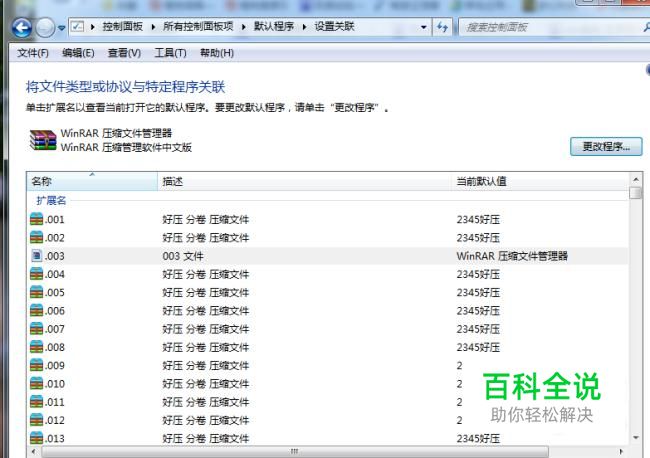The width and height of the screenshot is (650, 458).
Task: Click the Control Panel icon in address bar
Action: point(78,27)
